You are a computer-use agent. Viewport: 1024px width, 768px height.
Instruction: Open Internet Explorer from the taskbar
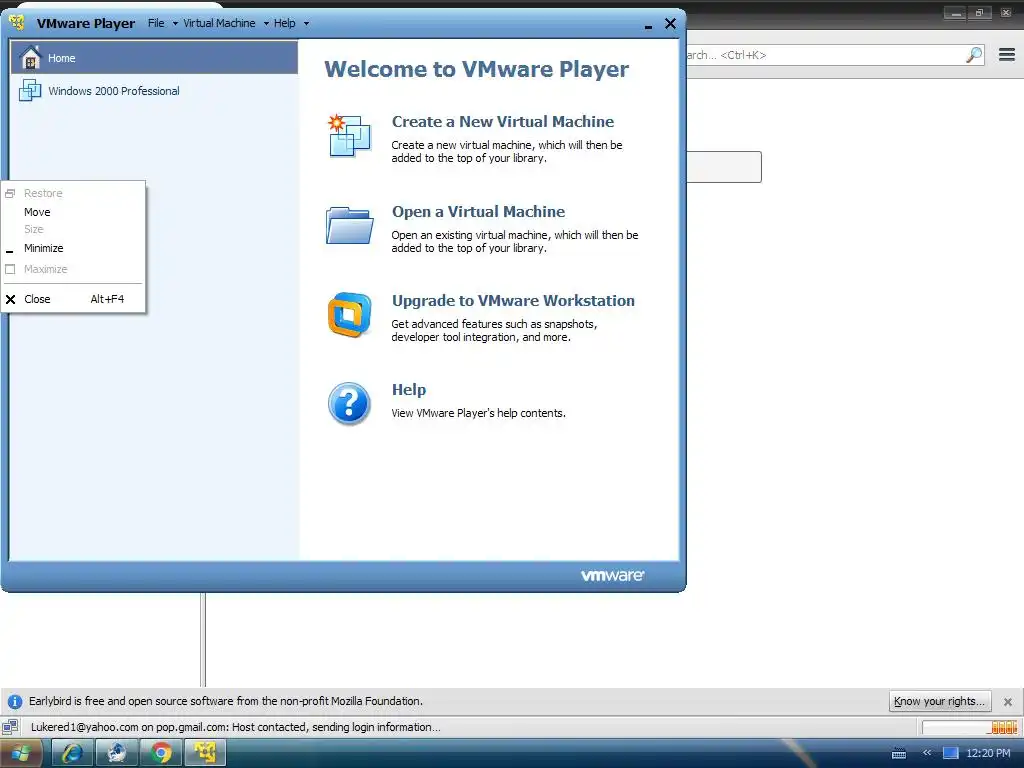tap(72, 753)
